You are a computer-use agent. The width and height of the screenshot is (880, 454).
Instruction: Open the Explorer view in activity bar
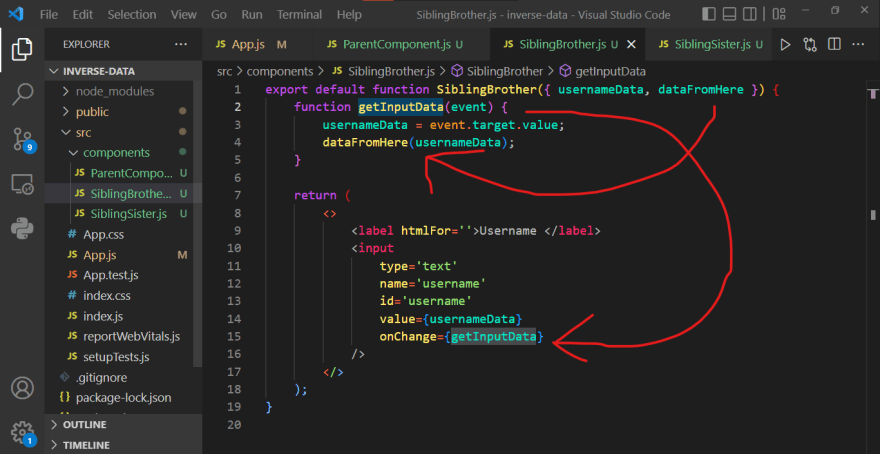point(22,49)
